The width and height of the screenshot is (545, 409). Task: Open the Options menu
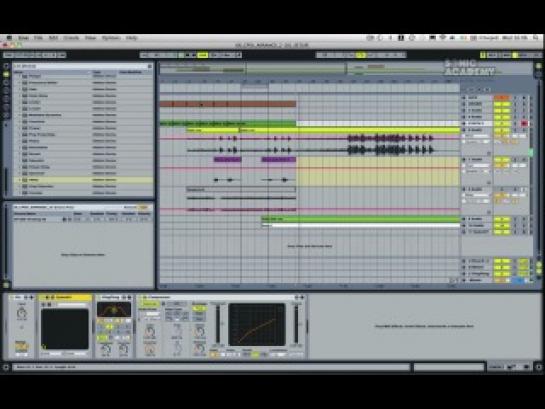[x=111, y=38]
